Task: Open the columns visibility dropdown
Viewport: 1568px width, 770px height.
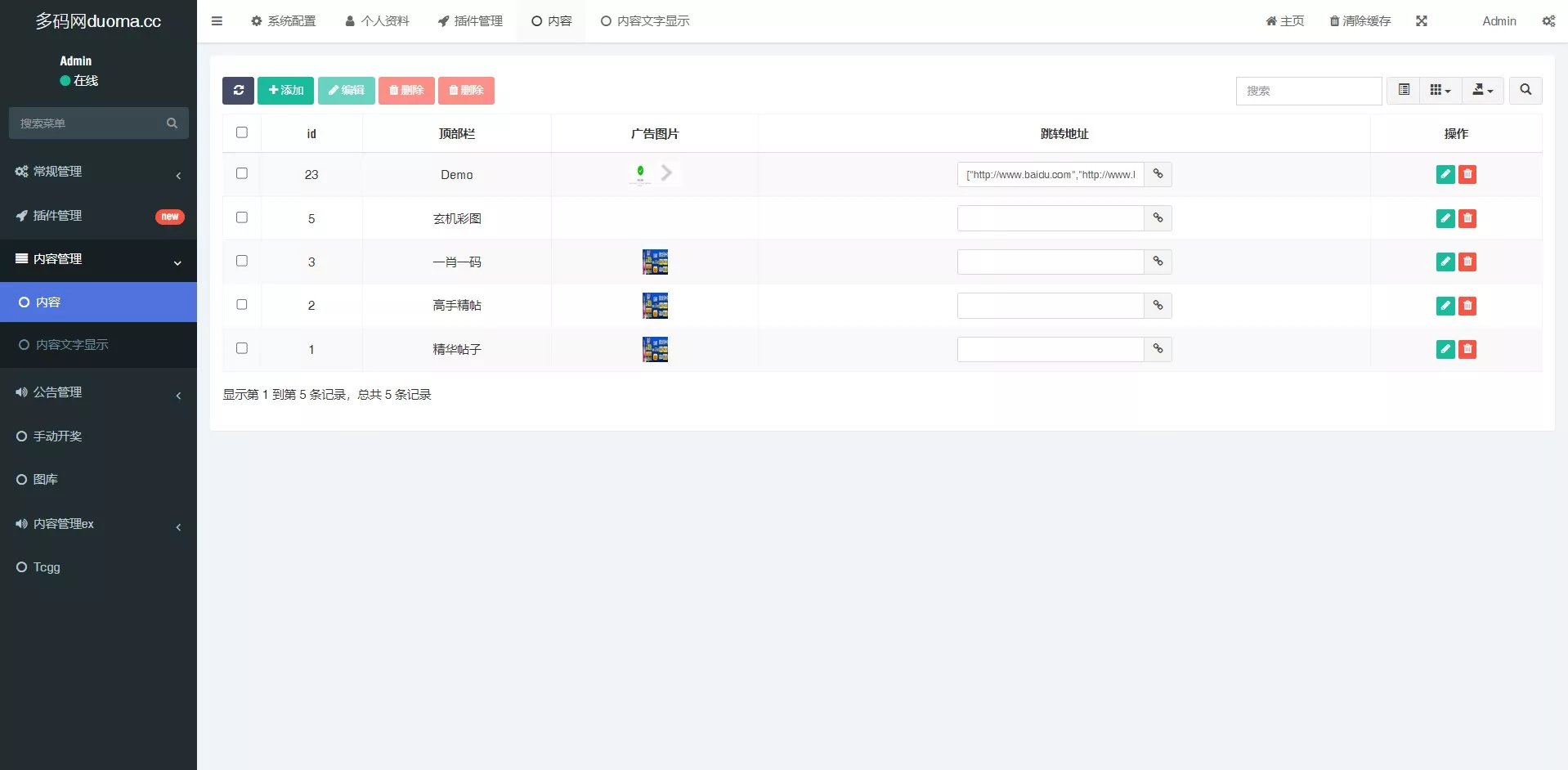Action: (1440, 90)
